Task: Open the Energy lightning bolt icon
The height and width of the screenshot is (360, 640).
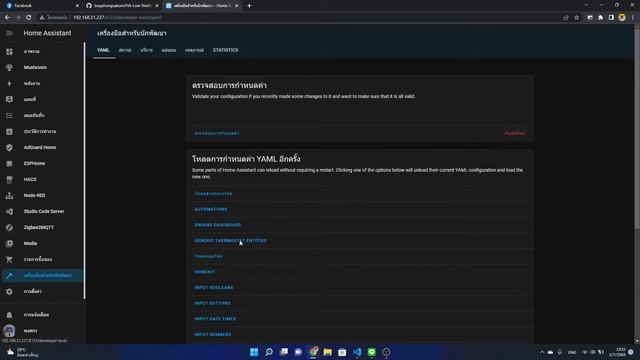Action: [x=9, y=83]
